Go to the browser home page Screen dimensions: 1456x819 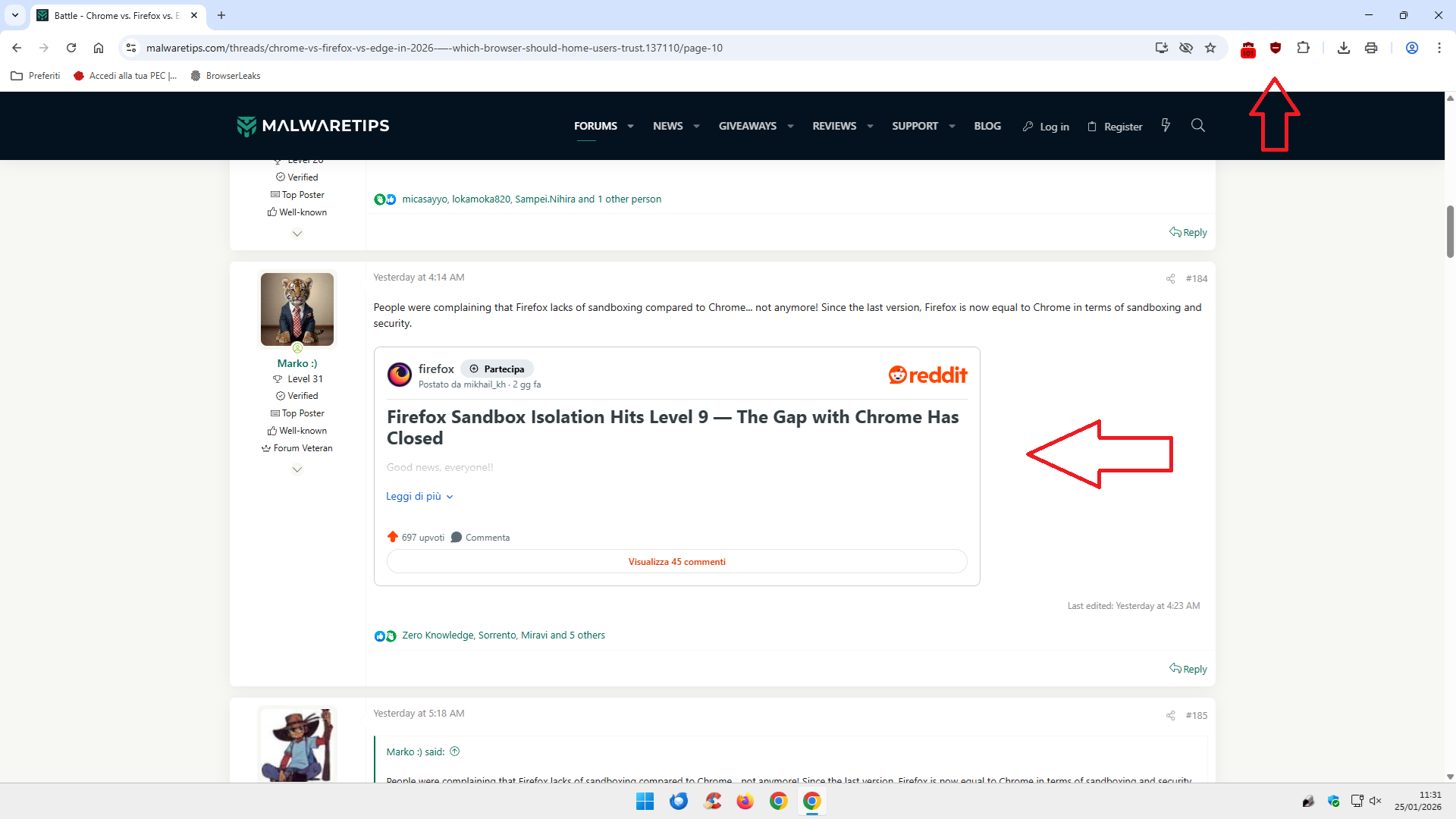point(99,48)
